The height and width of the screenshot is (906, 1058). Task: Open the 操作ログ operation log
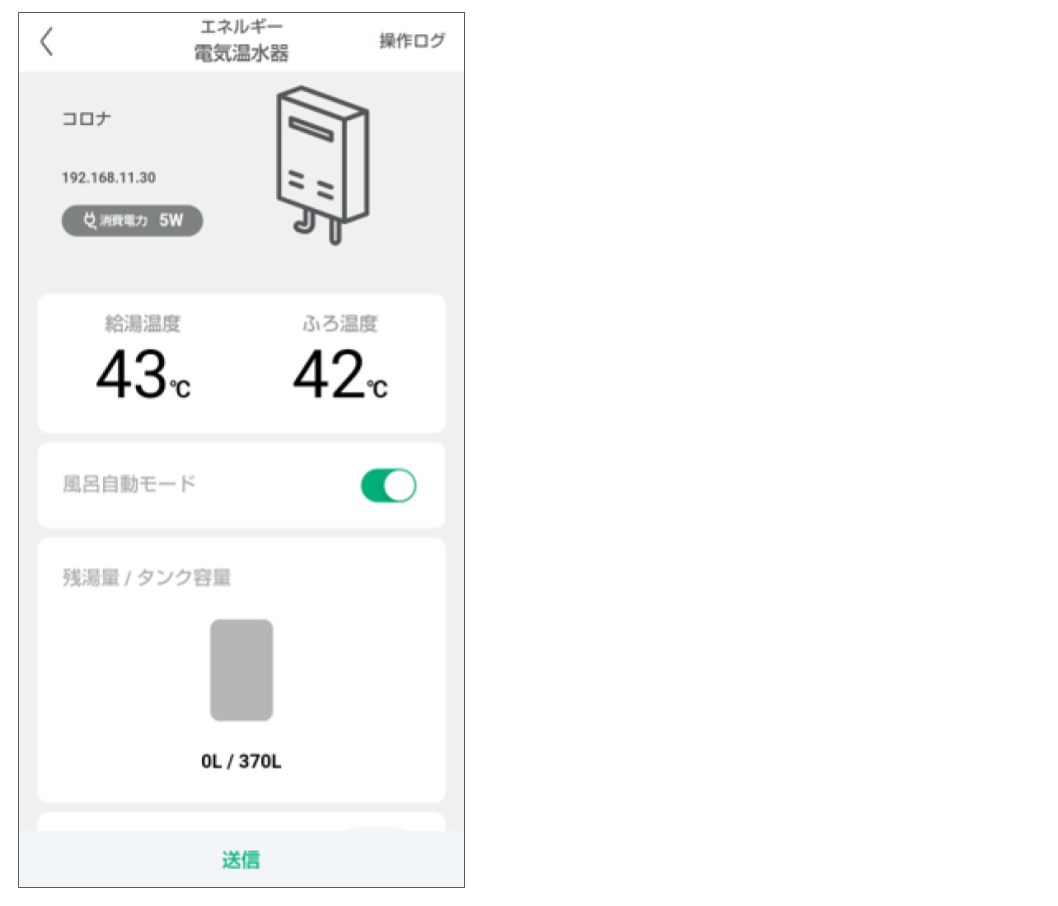411,41
